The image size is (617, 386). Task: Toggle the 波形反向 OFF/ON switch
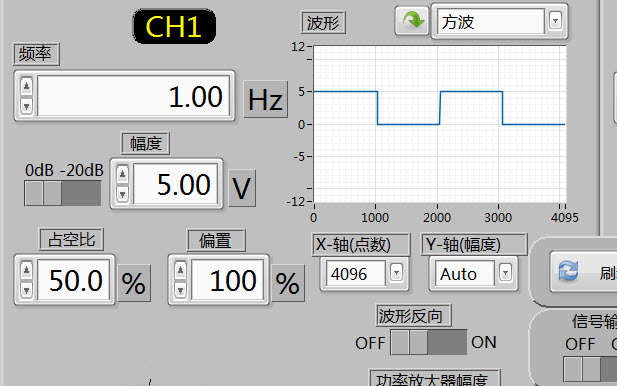point(429,342)
